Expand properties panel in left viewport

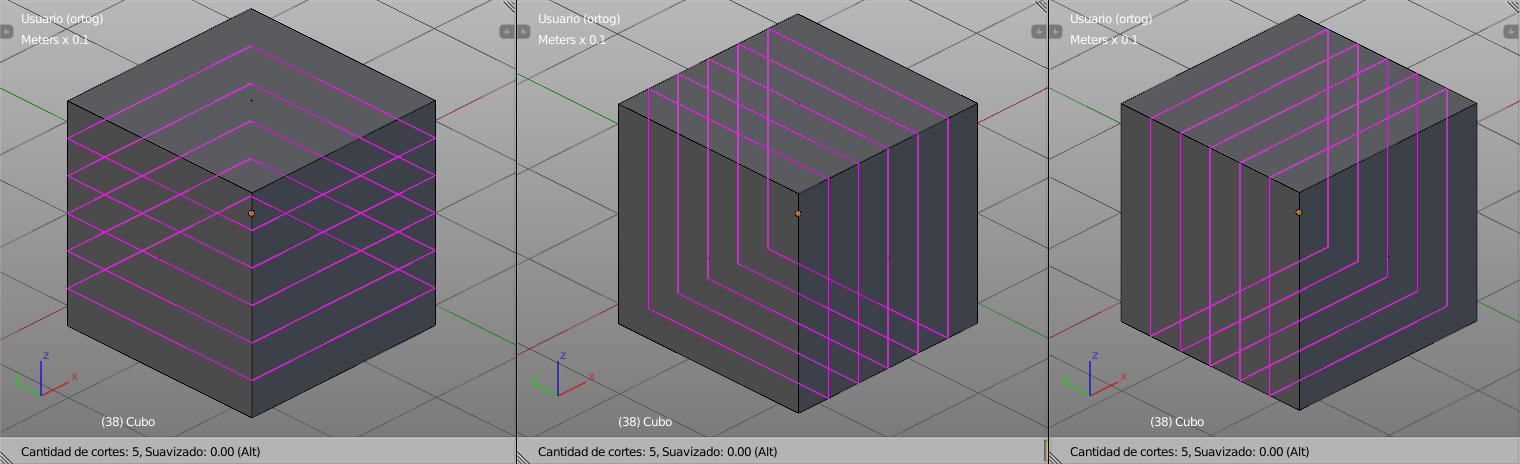[507, 31]
